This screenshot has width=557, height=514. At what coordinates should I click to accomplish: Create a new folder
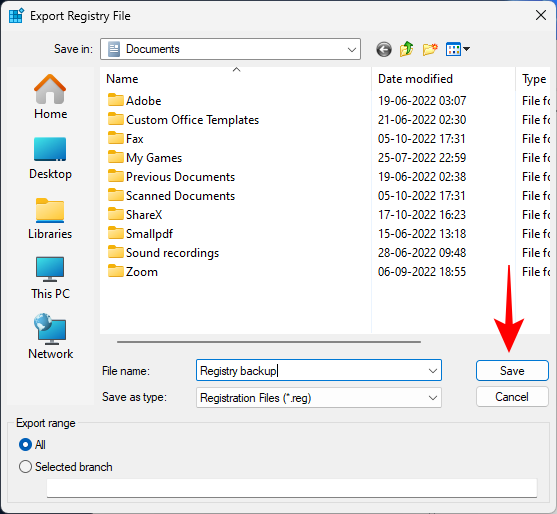[430, 49]
